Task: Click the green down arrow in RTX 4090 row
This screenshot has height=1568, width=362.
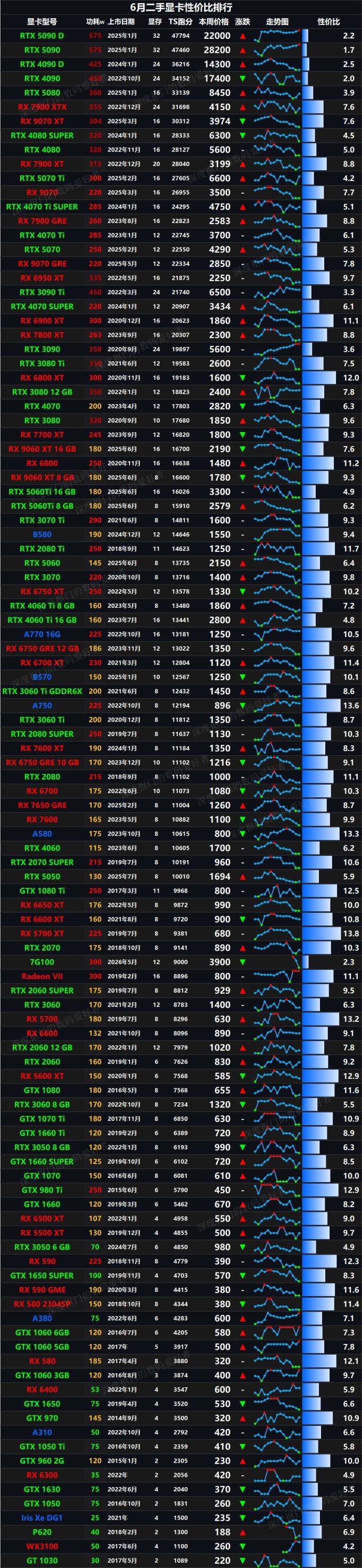Action: coord(243,79)
